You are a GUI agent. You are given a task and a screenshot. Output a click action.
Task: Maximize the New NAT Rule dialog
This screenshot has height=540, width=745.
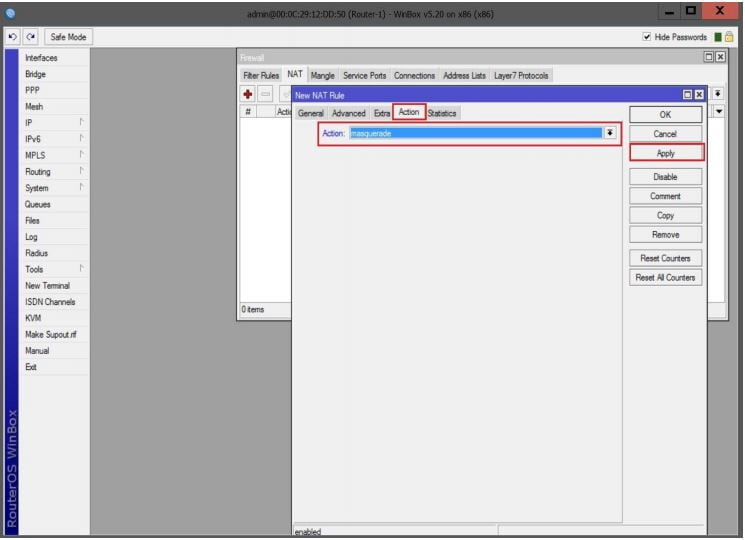point(687,94)
